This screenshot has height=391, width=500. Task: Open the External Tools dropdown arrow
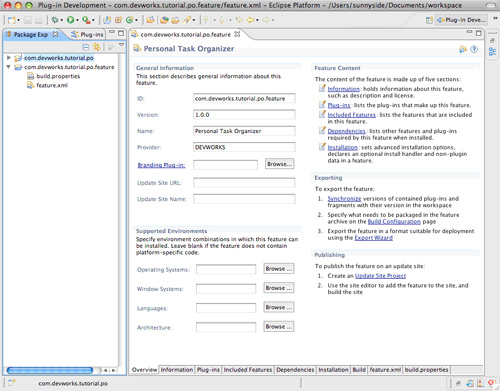tap(93, 20)
